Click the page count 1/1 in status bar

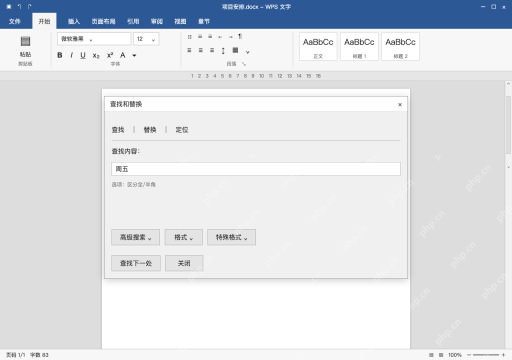[x=16, y=355]
